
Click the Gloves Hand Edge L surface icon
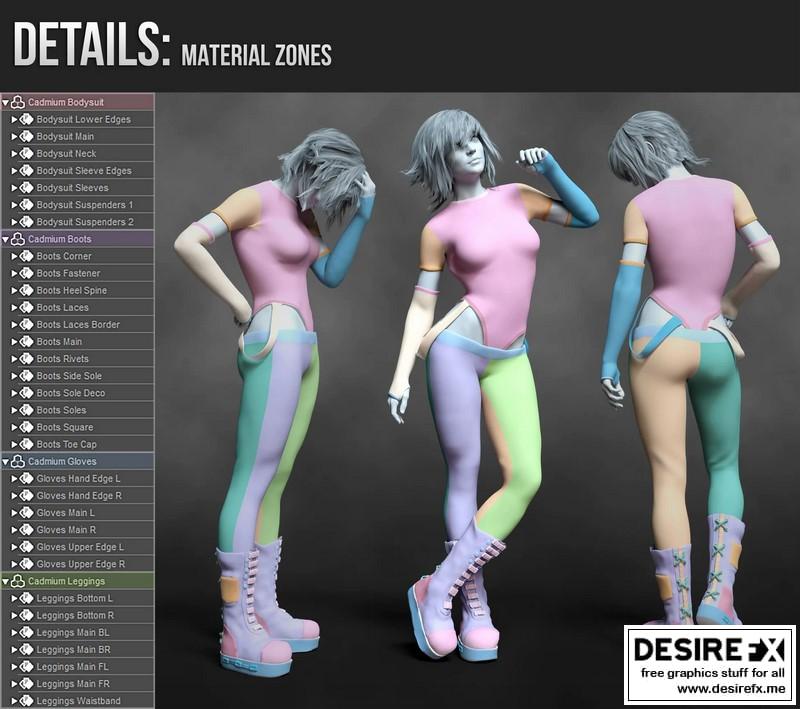26,479
